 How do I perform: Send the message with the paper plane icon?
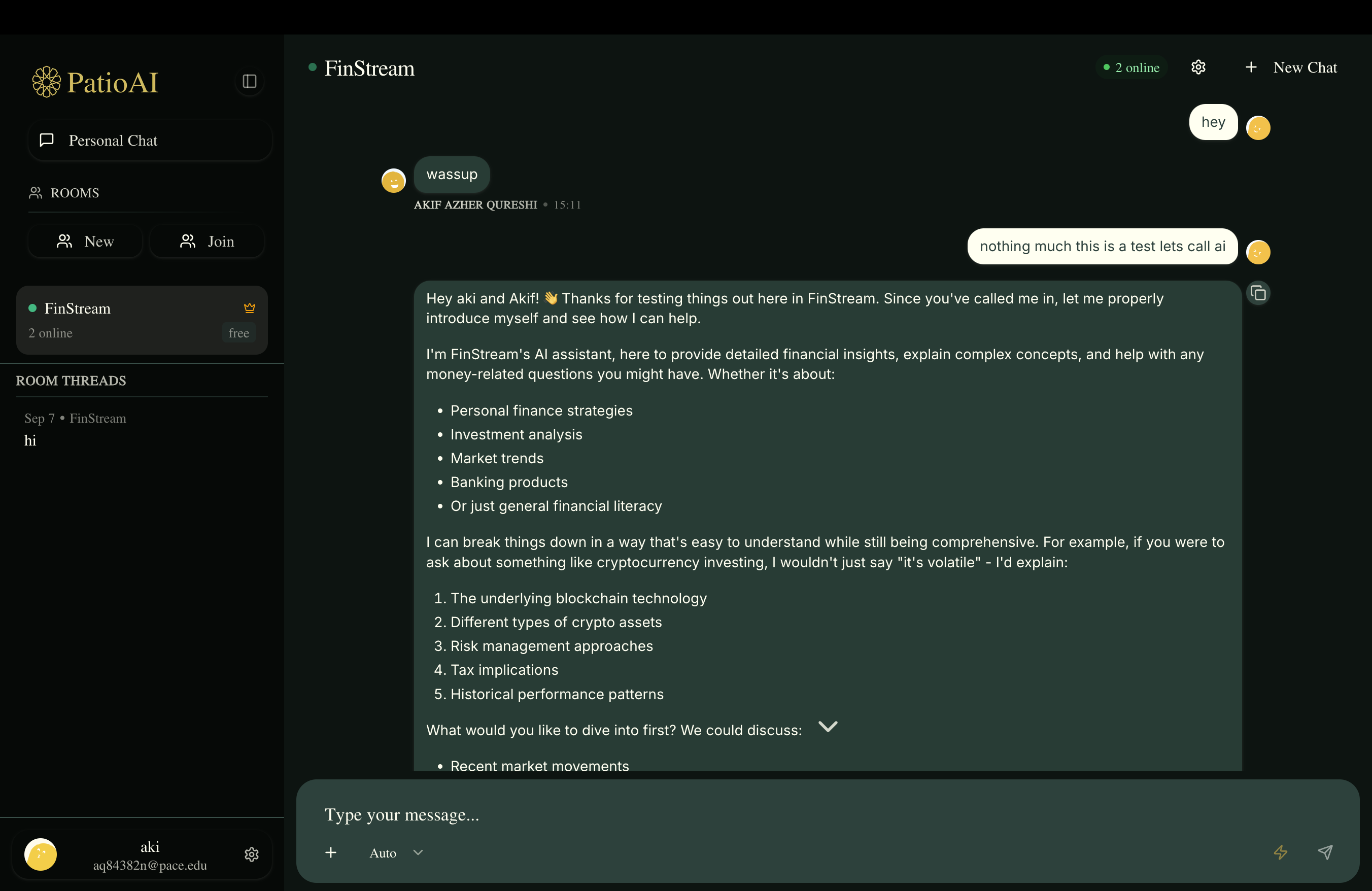pyautogui.click(x=1326, y=853)
